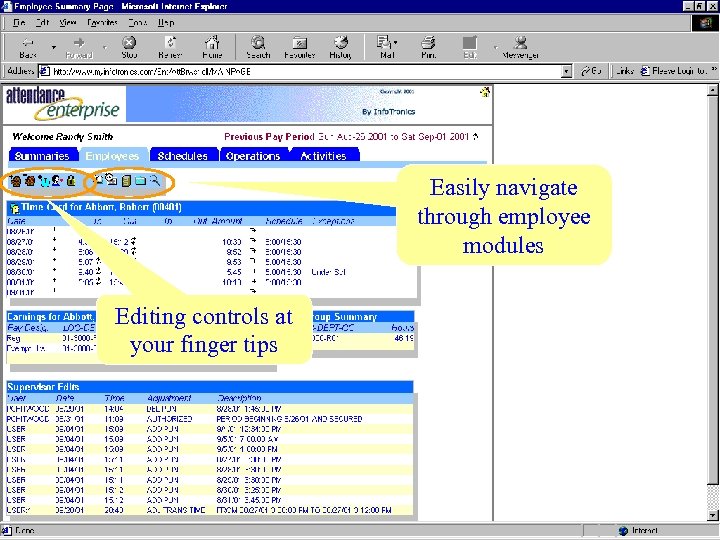The image size is (720, 540).
Task: Click the add punch icon with plus sign
Action: (15, 180)
